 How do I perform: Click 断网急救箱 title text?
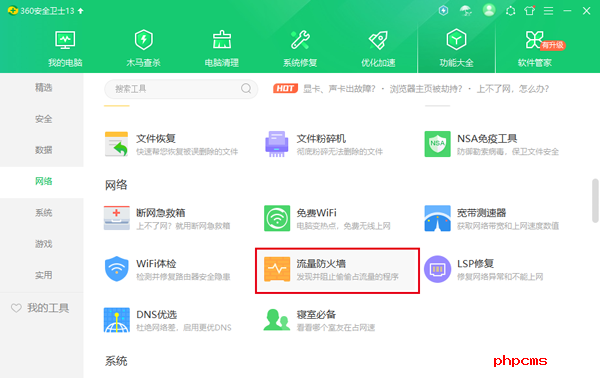[161, 213]
